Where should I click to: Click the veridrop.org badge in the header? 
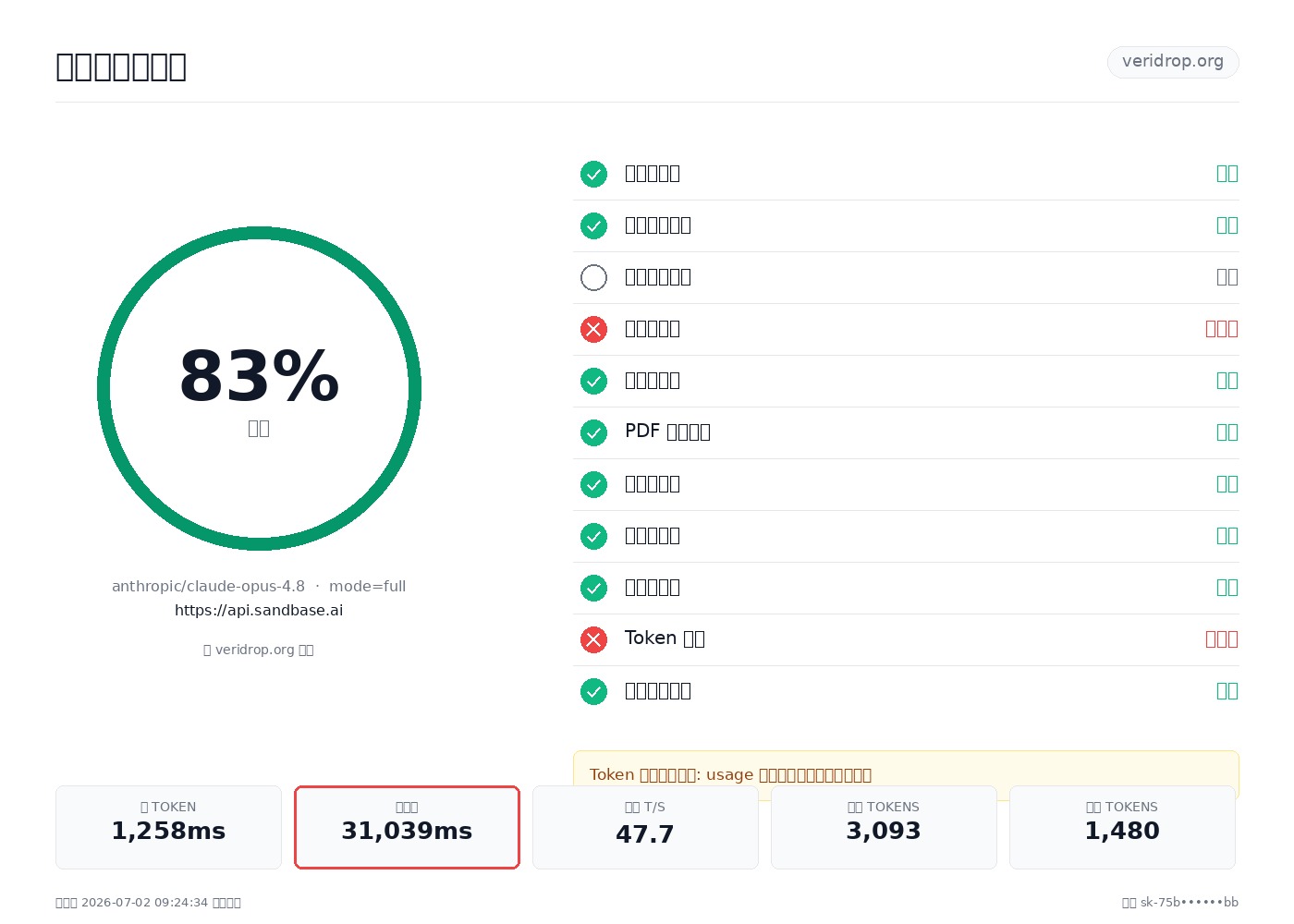point(1173,62)
